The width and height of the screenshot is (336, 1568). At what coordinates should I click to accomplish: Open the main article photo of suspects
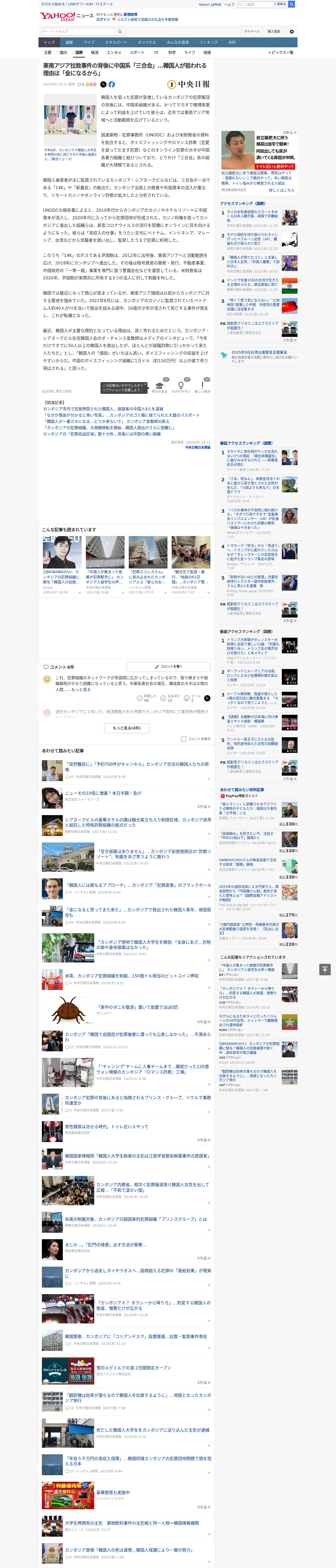70,120
